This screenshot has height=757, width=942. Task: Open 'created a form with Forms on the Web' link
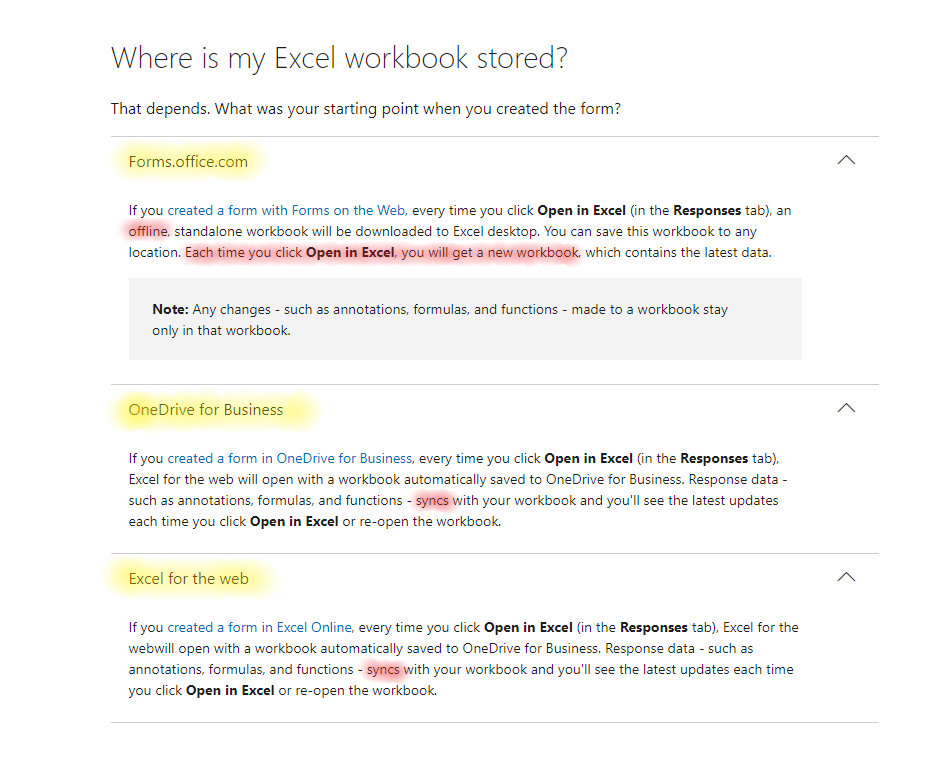pos(286,210)
